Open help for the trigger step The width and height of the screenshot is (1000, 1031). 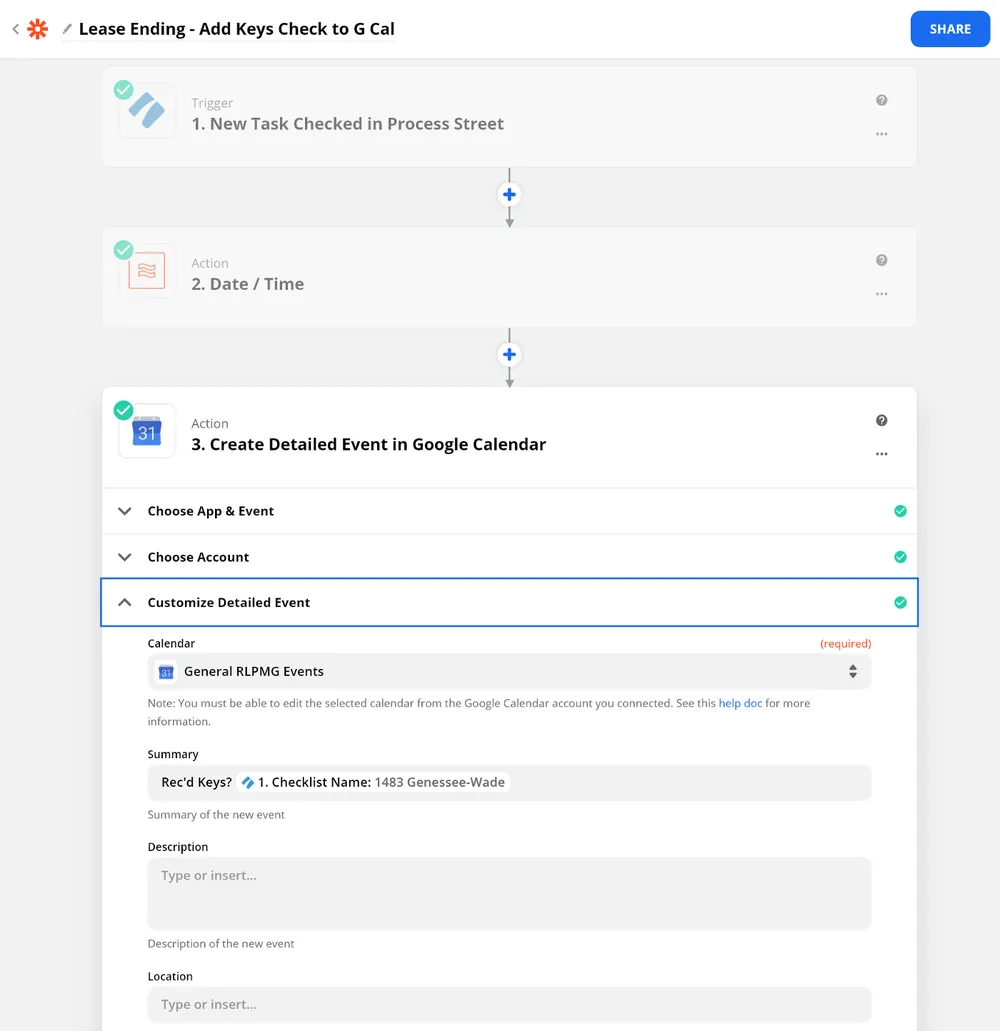point(882,100)
